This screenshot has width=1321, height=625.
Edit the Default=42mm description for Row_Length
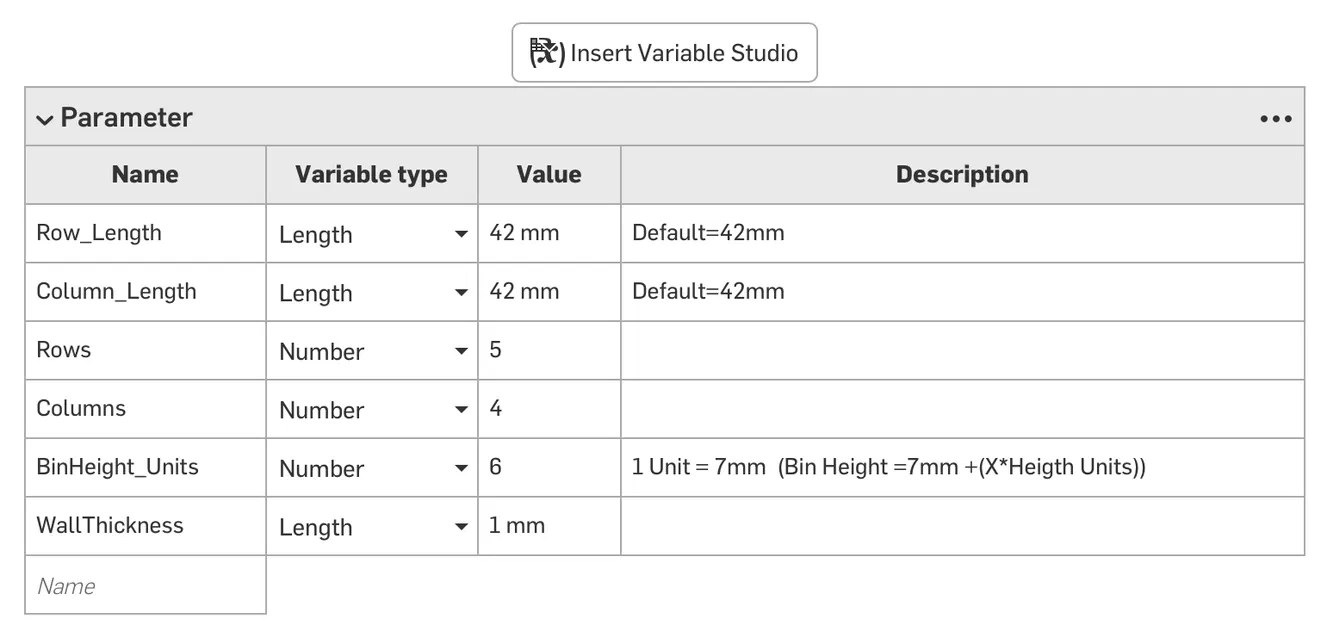click(709, 232)
